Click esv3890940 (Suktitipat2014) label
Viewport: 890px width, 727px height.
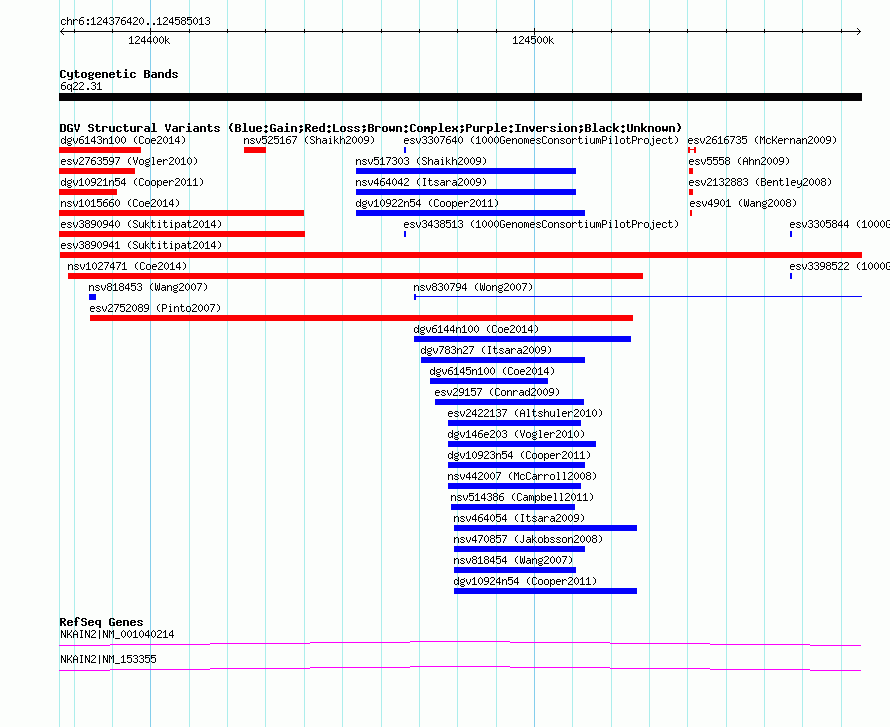point(141,224)
